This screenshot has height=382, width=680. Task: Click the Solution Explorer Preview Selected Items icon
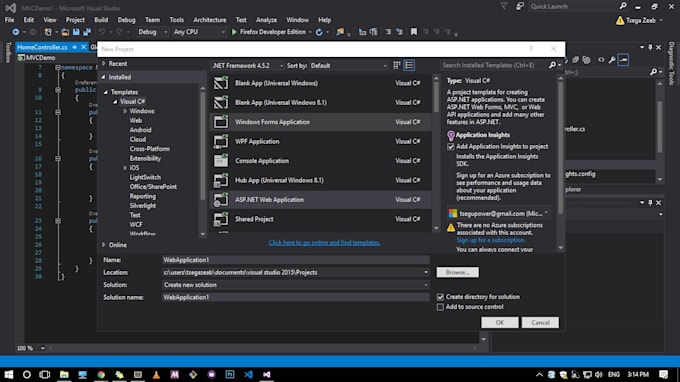[623, 60]
